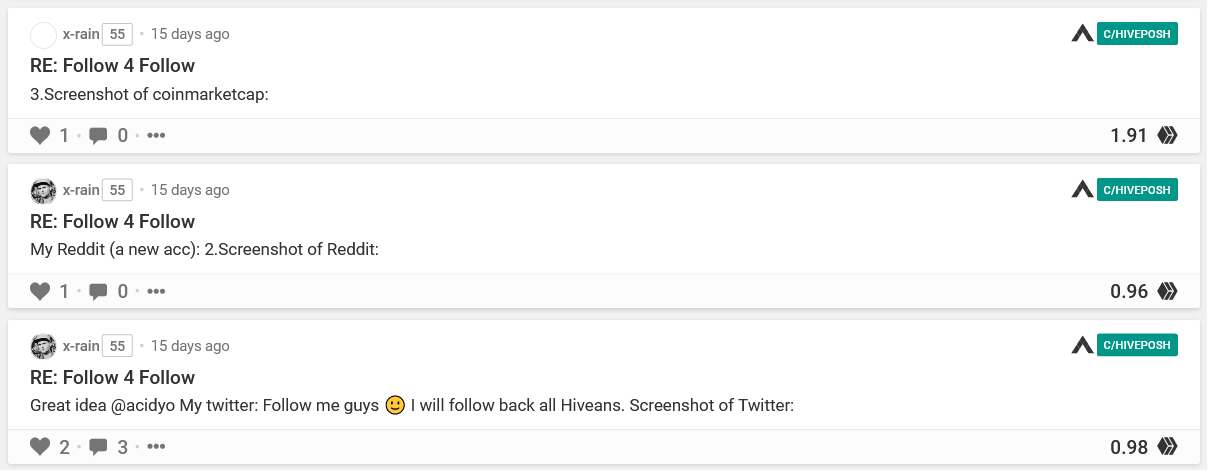Click the reputation badge 55 on the Reddit reply

117,190
